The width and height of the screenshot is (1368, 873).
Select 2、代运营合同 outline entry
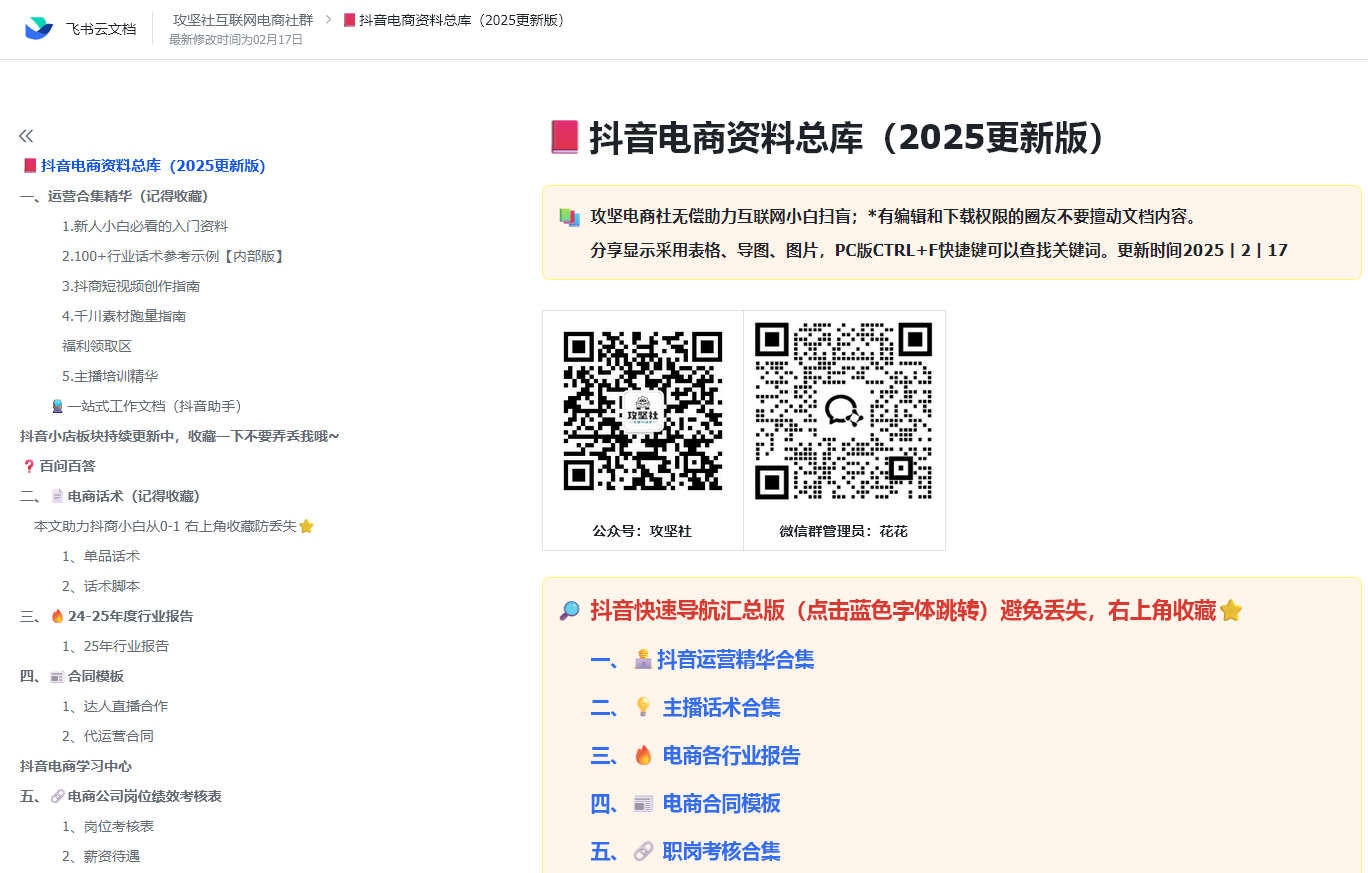pos(108,736)
